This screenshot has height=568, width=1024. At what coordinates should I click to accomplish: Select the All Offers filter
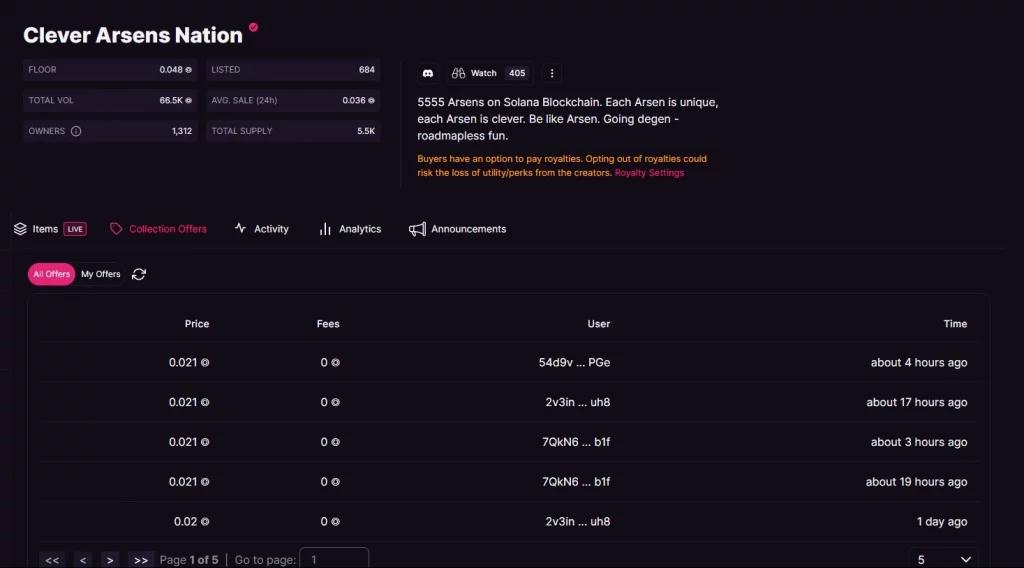pos(52,274)
